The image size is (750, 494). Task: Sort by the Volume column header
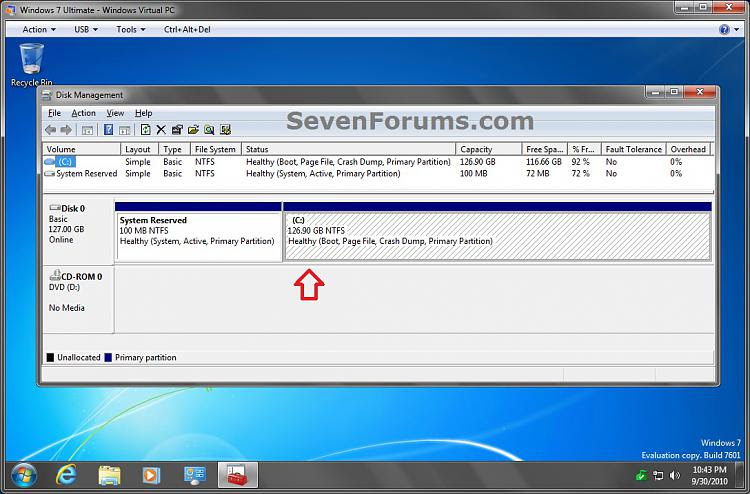[x=81, y=149]
